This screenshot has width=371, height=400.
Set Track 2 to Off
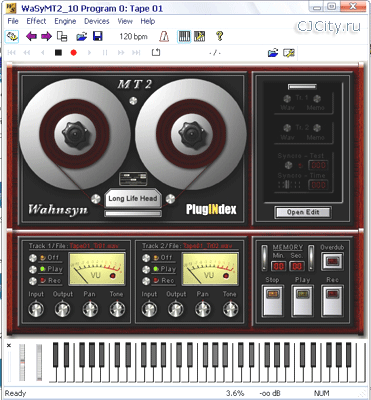tap(146, 258)
